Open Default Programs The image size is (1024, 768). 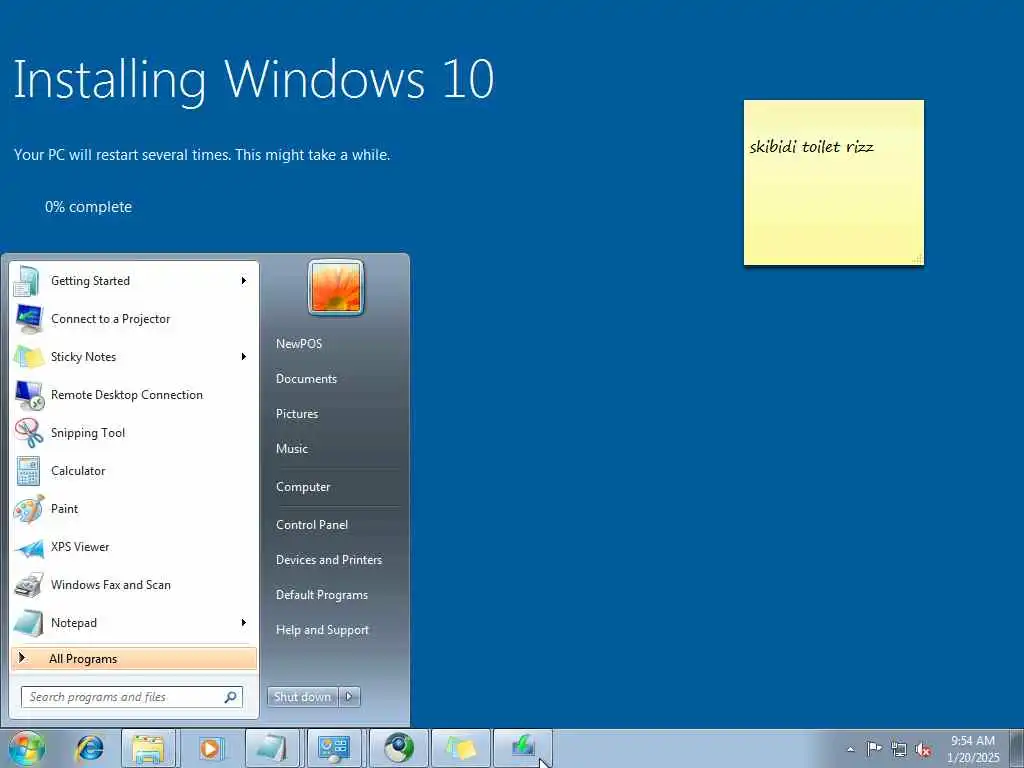coord(322,595)
